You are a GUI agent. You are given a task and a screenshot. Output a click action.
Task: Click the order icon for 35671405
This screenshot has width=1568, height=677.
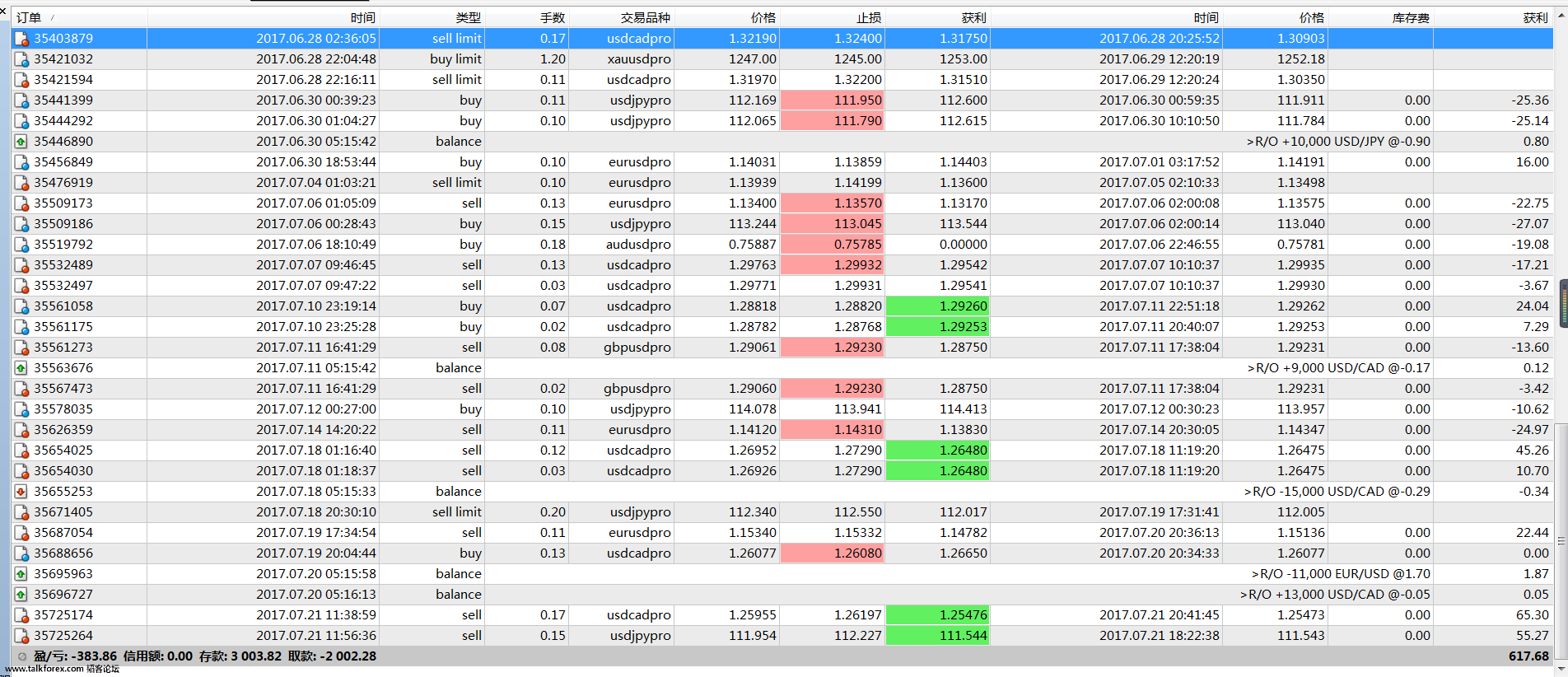click(21, 512)
